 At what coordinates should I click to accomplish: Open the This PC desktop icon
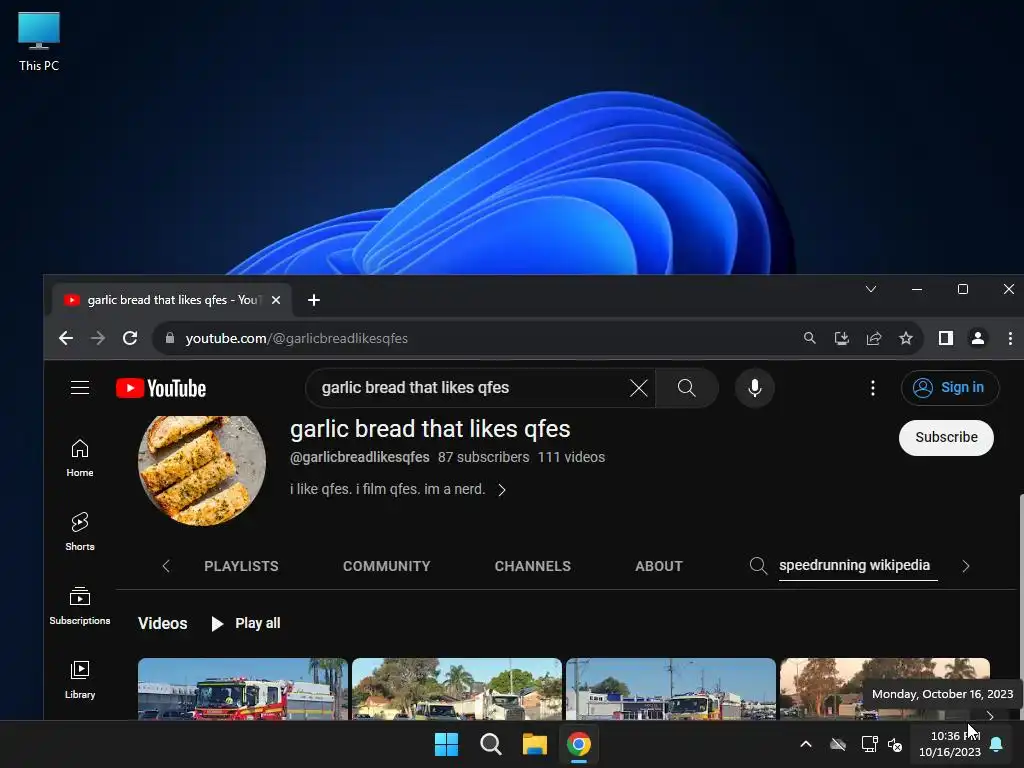(x=39, y=41)
